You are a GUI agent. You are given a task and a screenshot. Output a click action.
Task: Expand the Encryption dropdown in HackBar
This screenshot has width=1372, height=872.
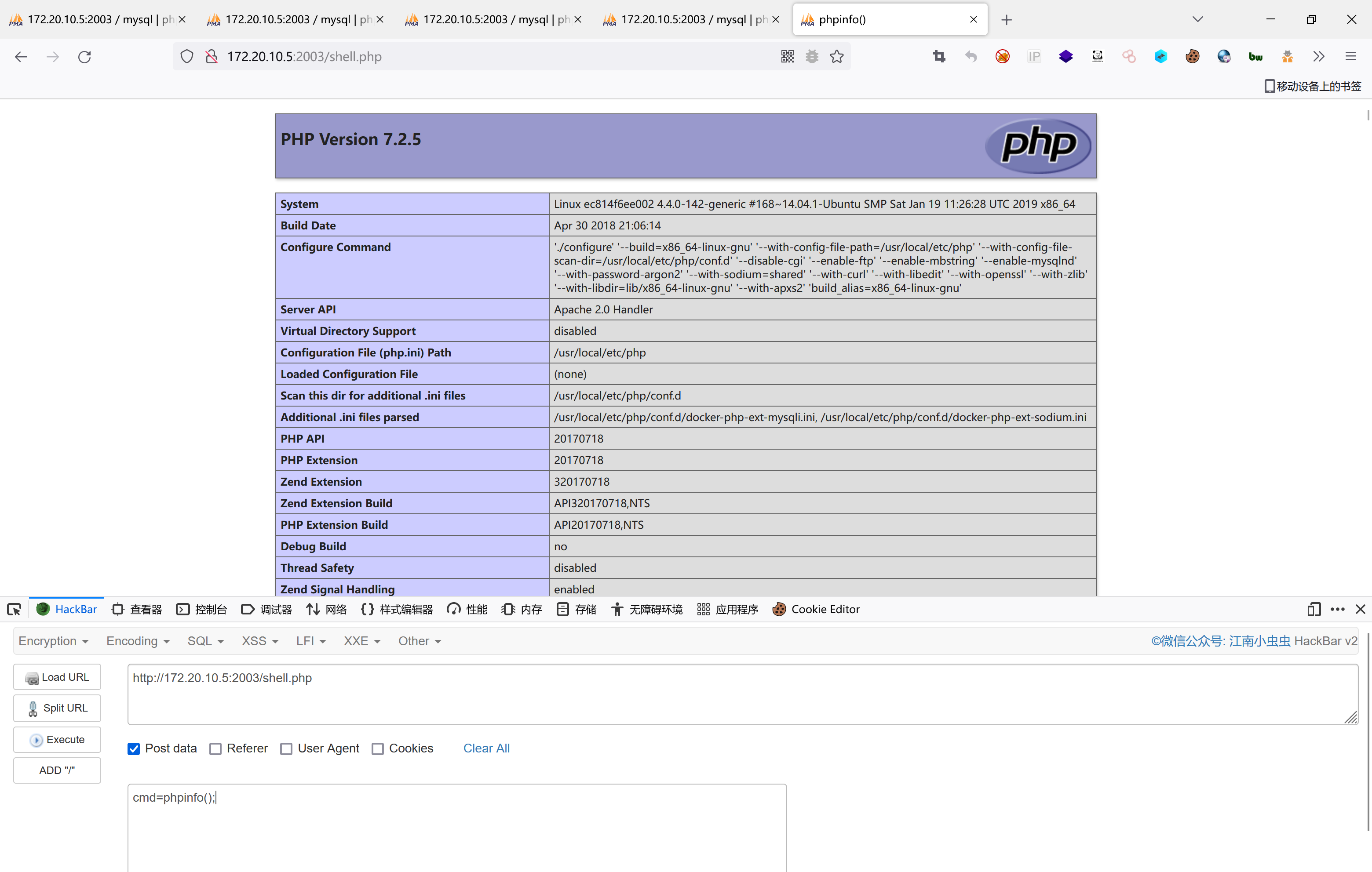[x=53, y=641]
